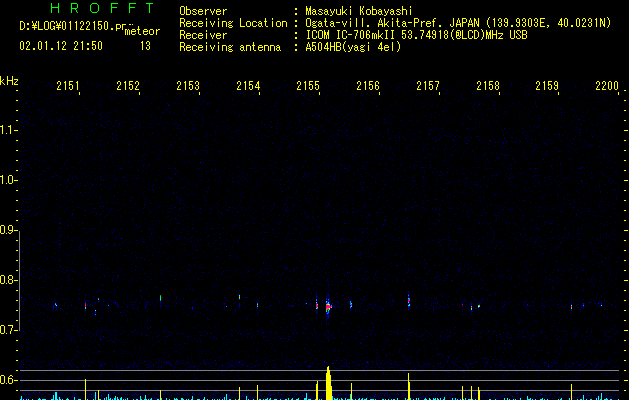Click the tallest yellow intensity peak after 2155

pos(329,383)
